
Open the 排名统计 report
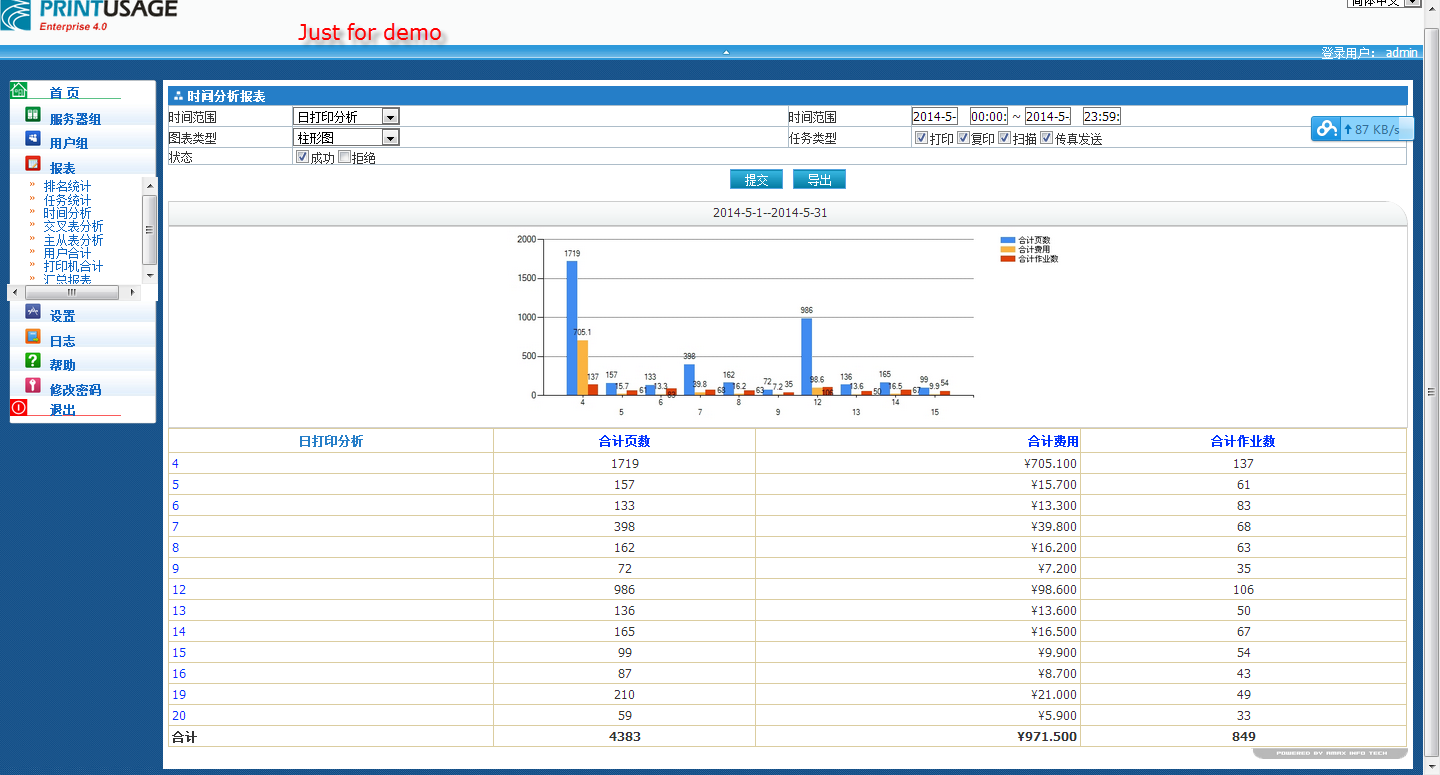67,187
